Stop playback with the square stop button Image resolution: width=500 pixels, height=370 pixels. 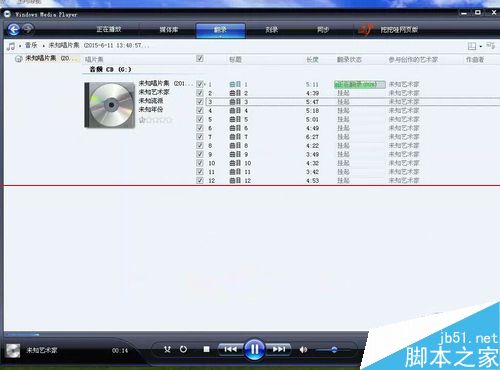coord(206,349)
